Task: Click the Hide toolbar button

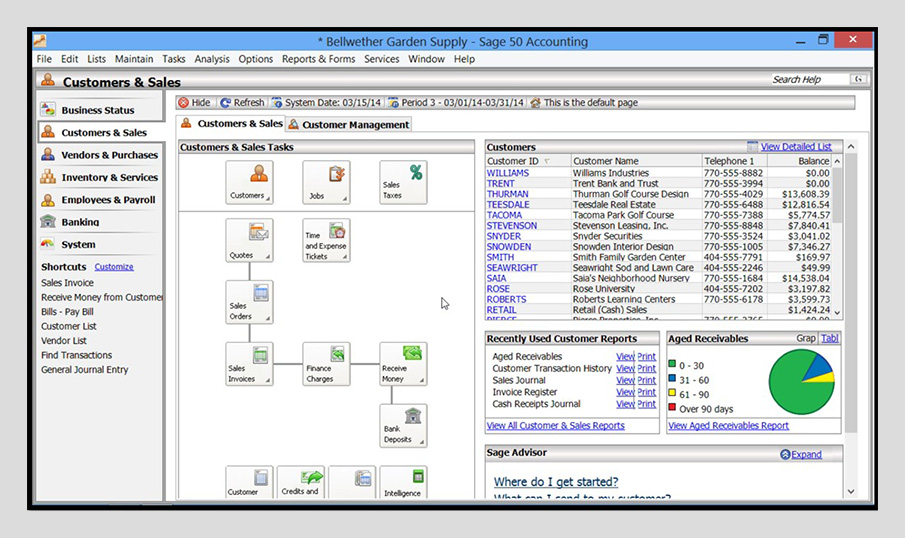Action: (x=195, y=103)
